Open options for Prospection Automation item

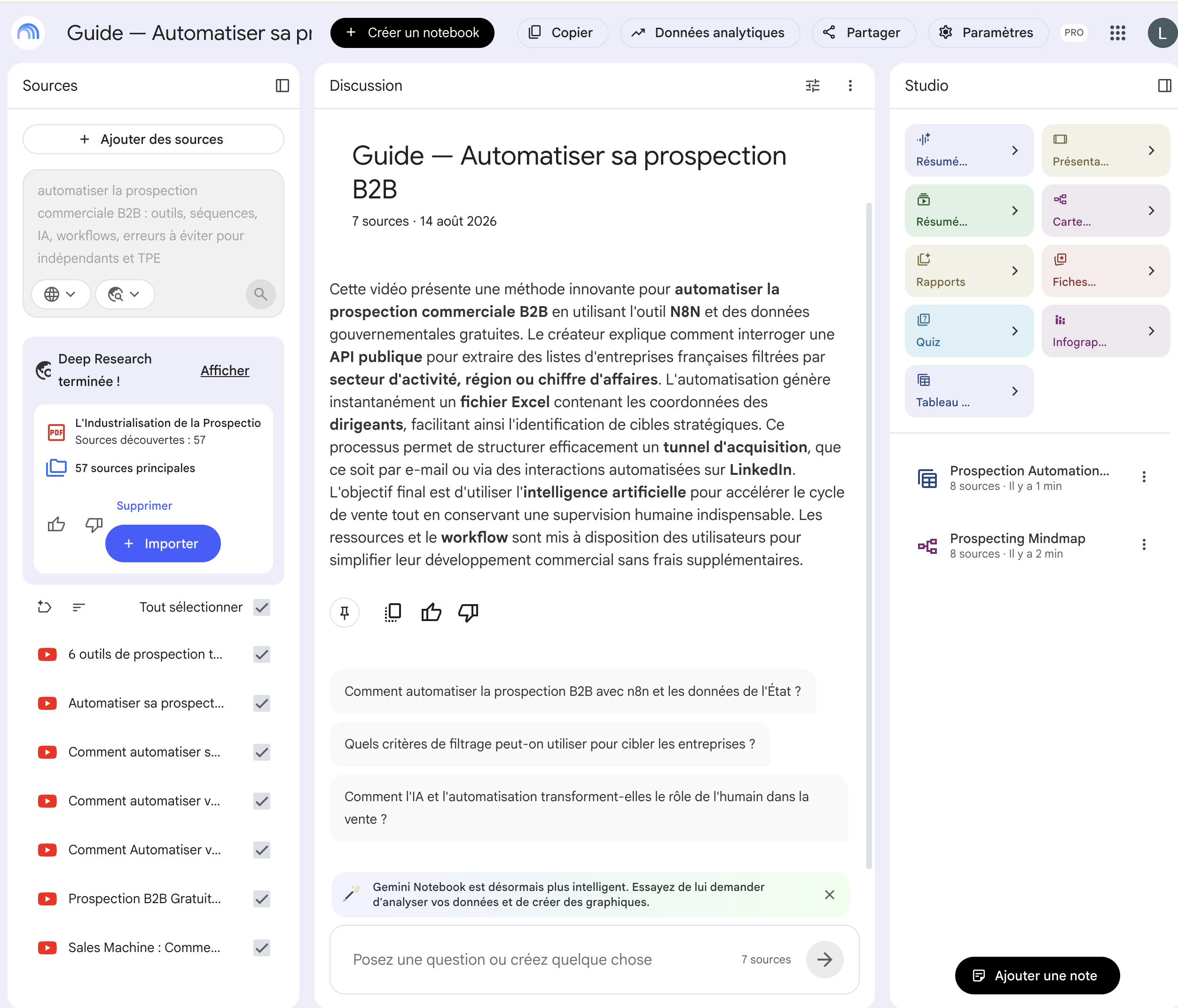point(1144,477)
